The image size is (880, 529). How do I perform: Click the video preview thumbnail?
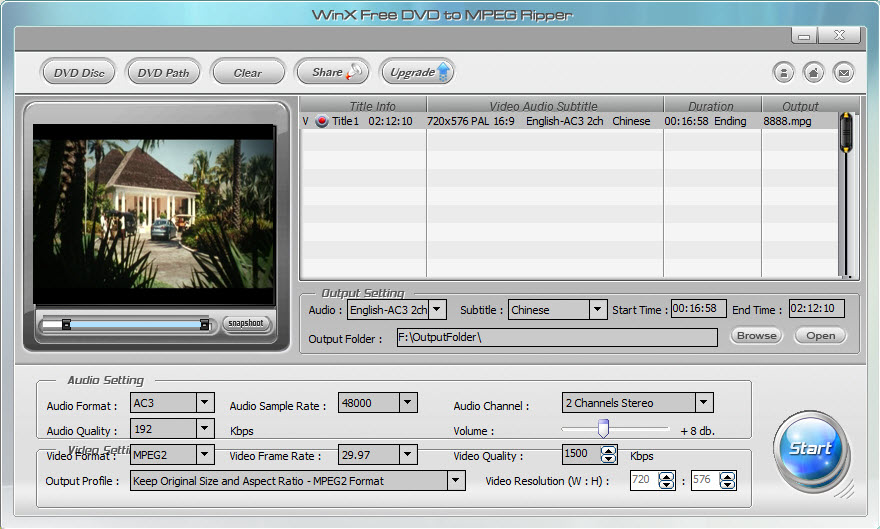tap(154, 214)
